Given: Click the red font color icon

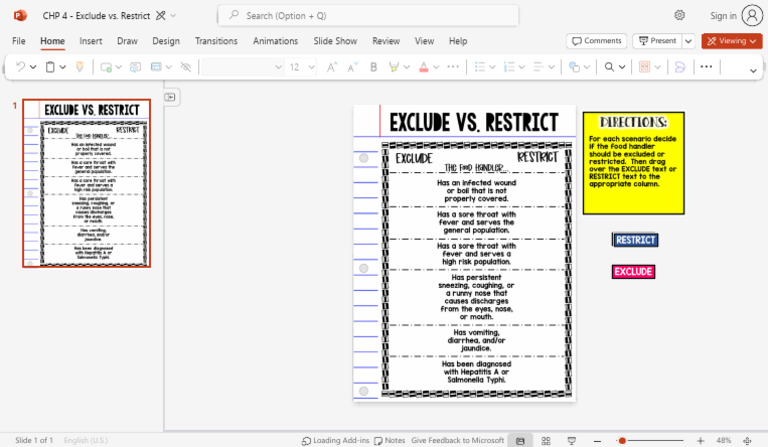Looking at the screenshot, I should [x=424, y=67].
